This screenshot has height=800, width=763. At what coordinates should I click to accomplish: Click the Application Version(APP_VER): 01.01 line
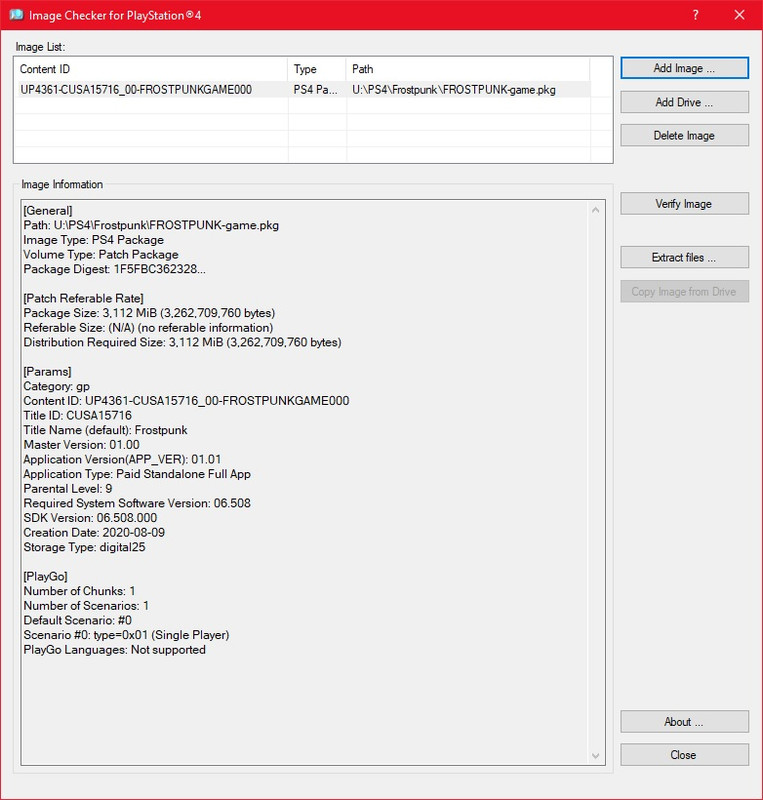coord(122,459)
